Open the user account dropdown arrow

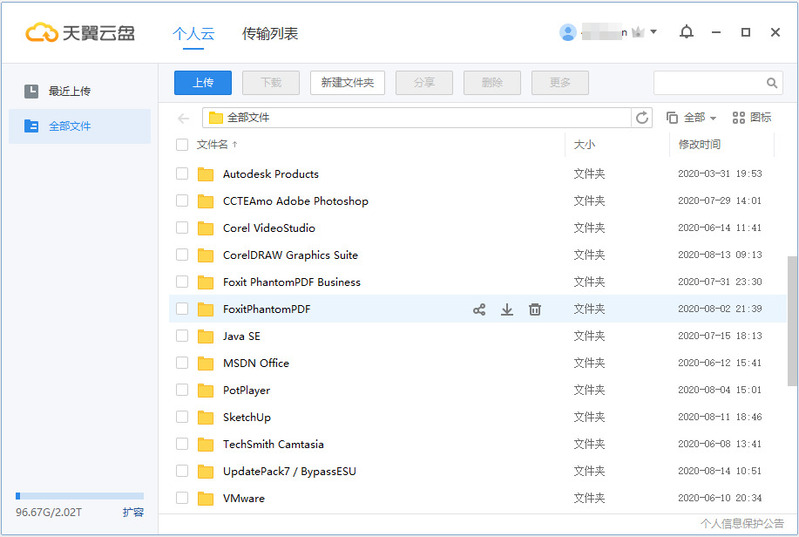point(653,32)
